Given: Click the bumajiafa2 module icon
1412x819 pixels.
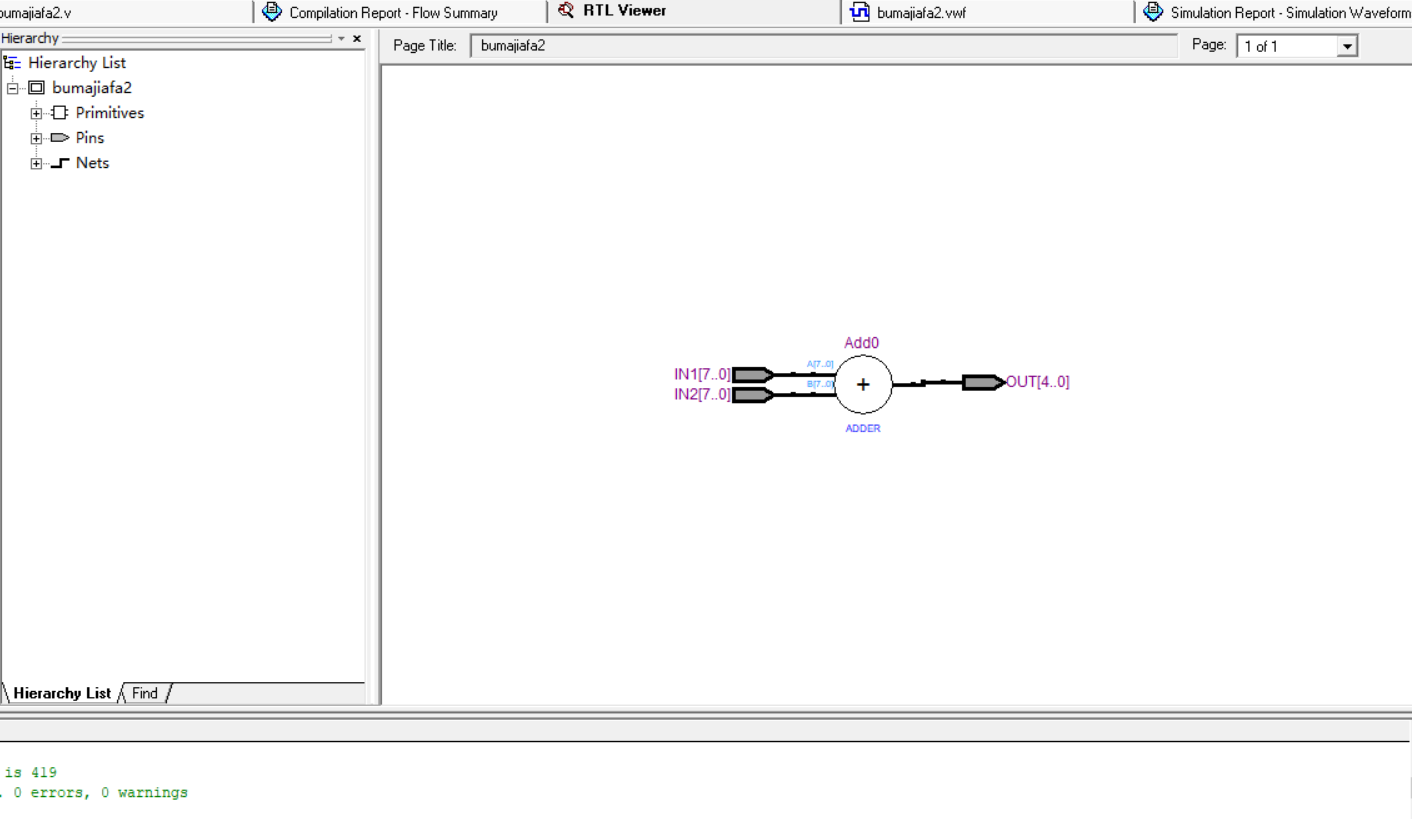Looking at the screenshot, I should click(x=36, y=88).
